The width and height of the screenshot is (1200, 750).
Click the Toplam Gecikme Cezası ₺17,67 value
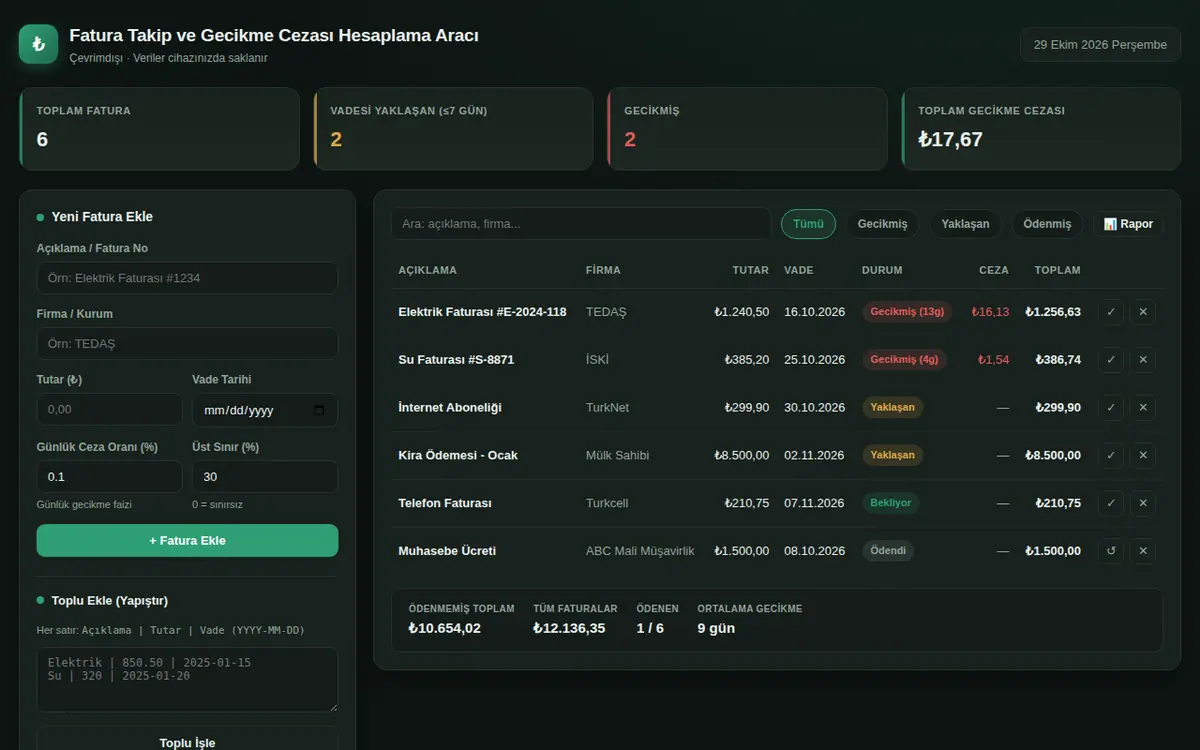pos(951,139)
